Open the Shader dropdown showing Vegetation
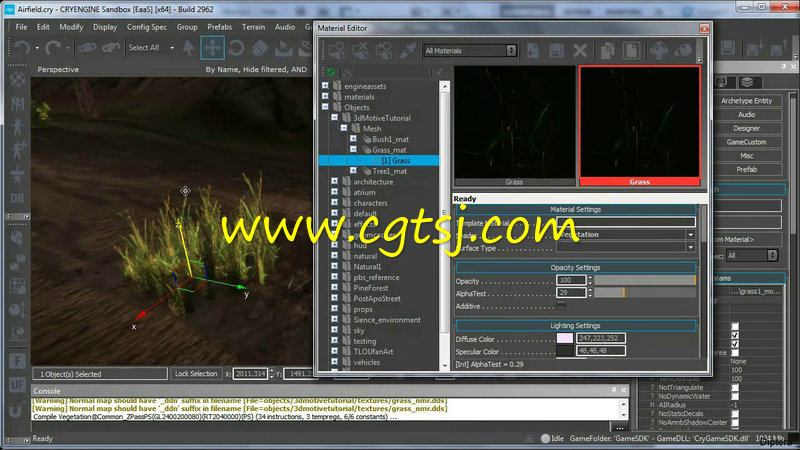 690,235
